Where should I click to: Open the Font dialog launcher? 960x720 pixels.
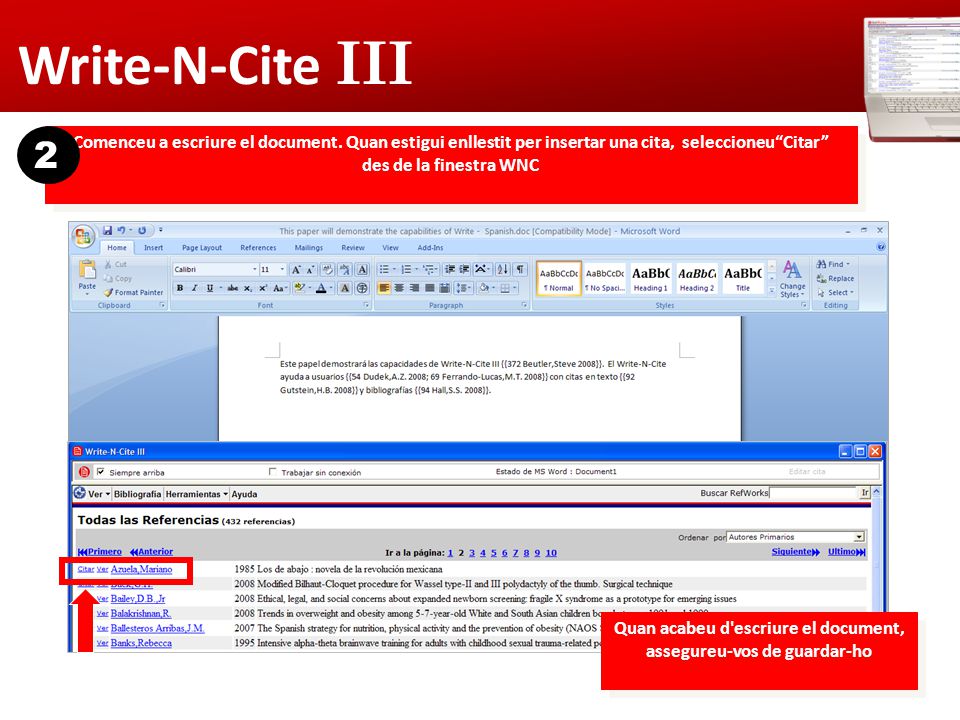[366, 305]
